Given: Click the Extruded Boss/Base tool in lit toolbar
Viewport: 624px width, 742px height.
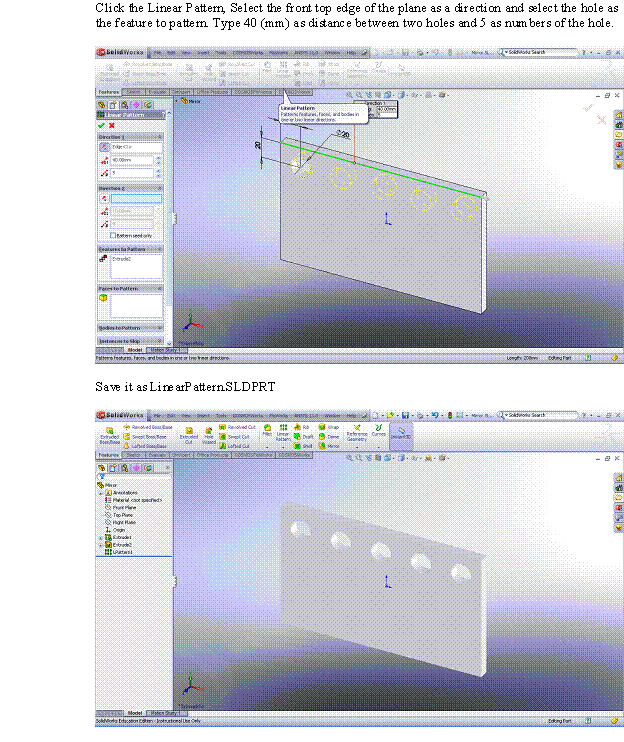Looking at the screenshot, I should (110, 435).
